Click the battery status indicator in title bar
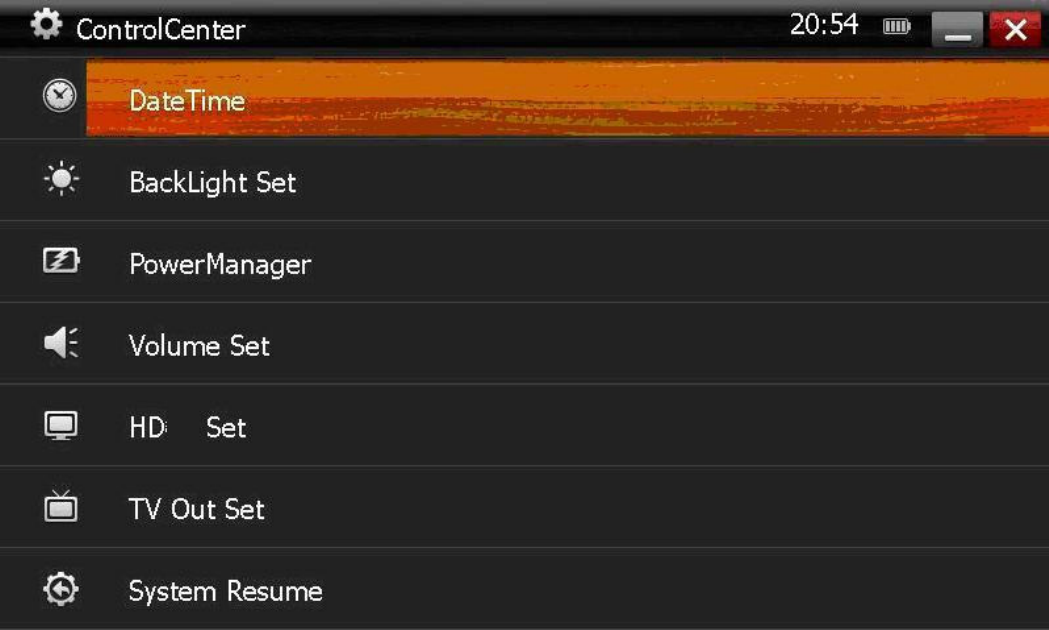Image resolution: width=1049 pixels, height=630 pixels. pyautogui.click(x=896, y=27)
